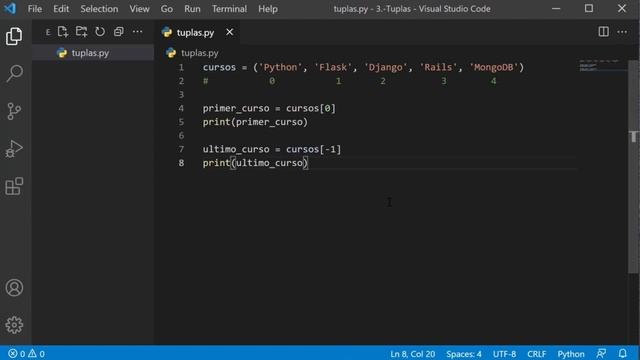The image size is (640, 360).
Task: Maximize the VS Code window
Action: point(589,9)
